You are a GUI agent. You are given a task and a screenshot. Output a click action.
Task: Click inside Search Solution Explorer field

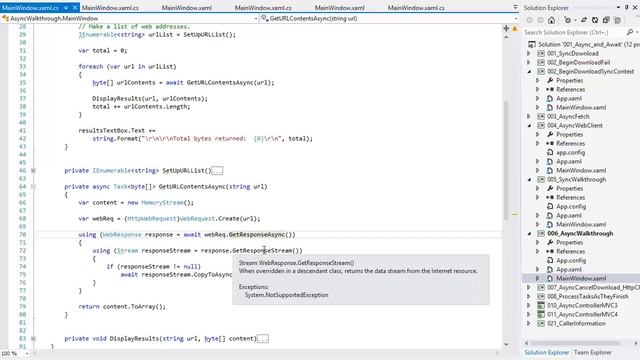[x=575, y=32]
